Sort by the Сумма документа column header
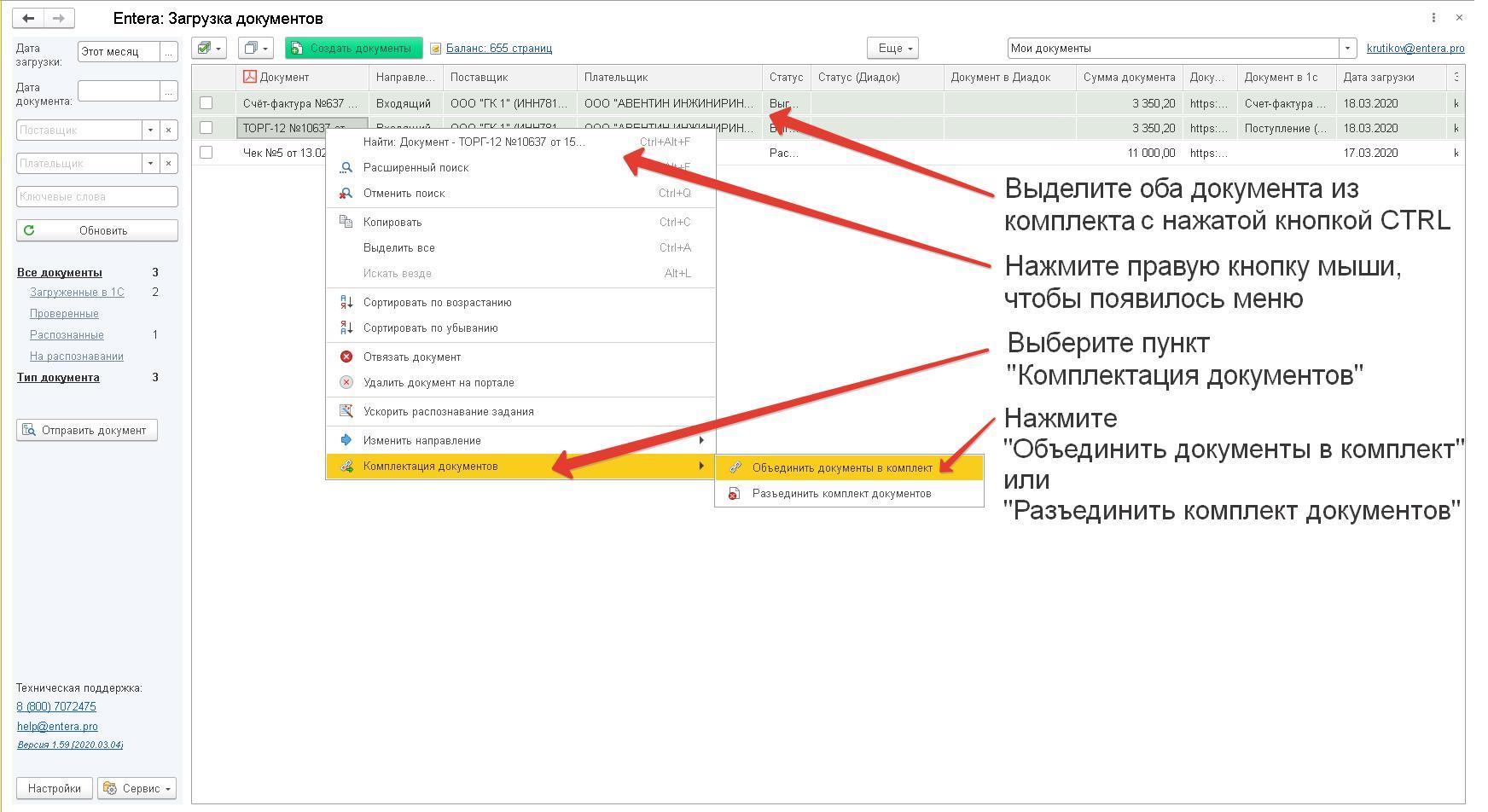This screenshot has height=812, width=1488. (1130, 77)
